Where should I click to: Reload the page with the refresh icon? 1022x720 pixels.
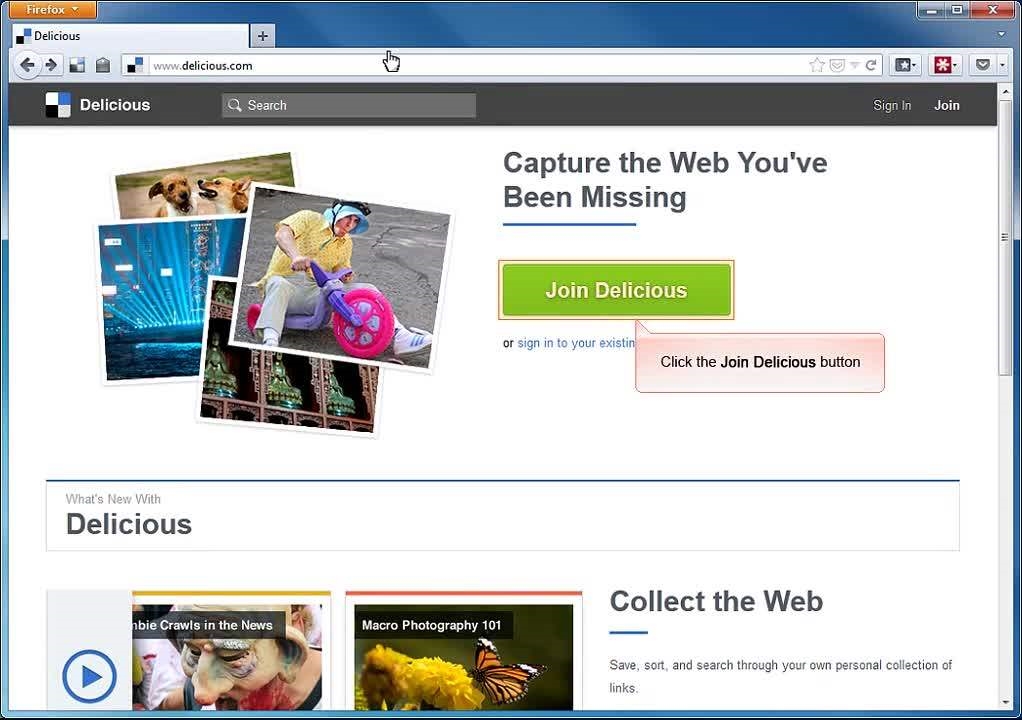point(870,65)
